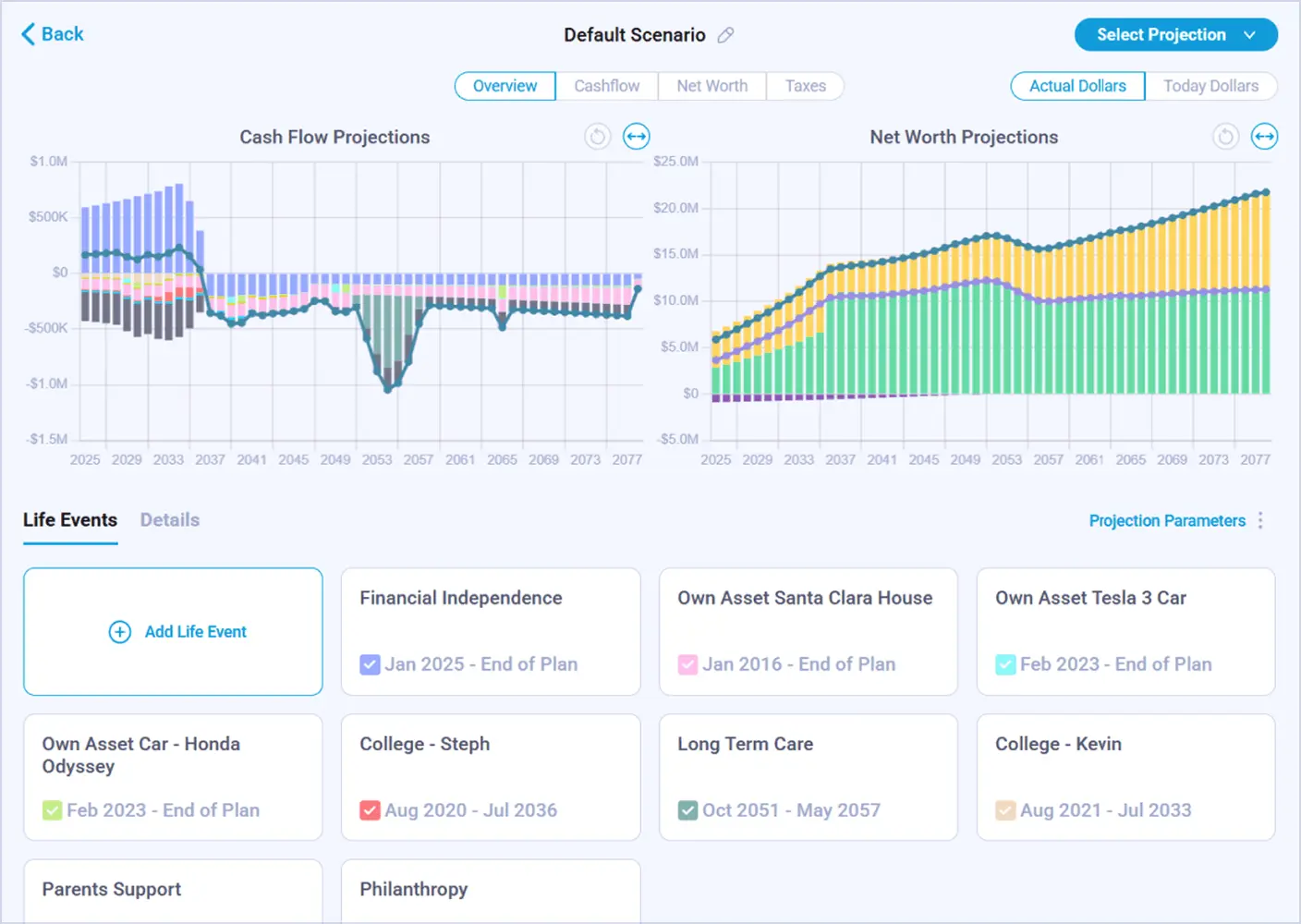Viewport: 1301px width, 924px height.
Task: Click the College - Steph card title
Action: click(425, 744)
